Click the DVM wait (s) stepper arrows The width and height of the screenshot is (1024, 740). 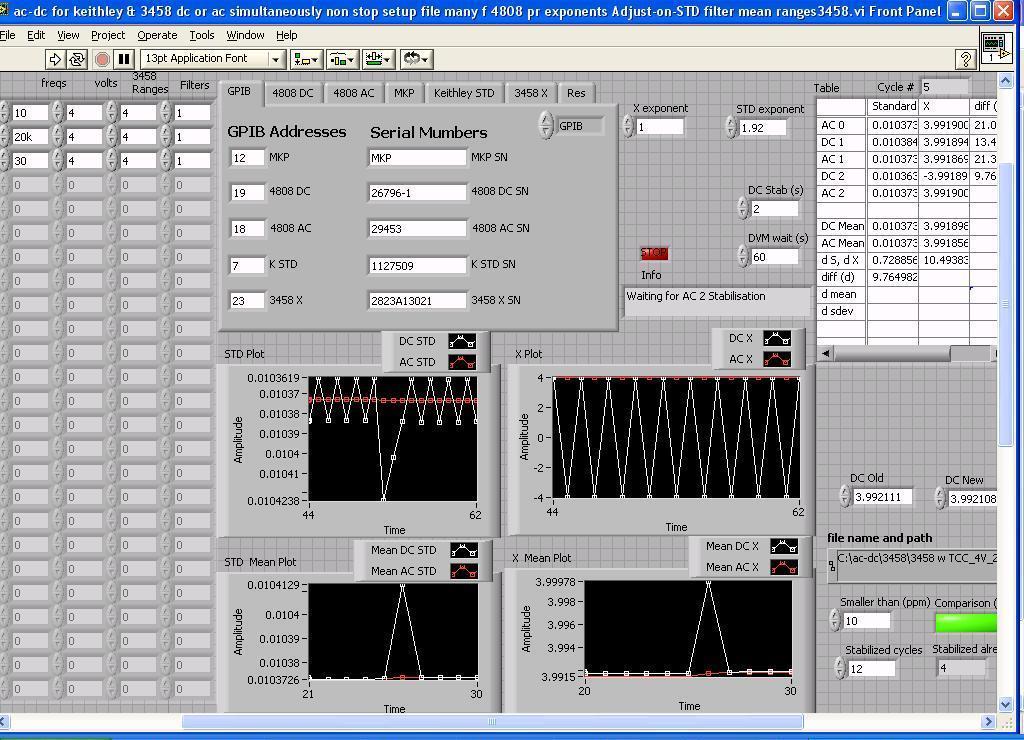pos(743,256)
